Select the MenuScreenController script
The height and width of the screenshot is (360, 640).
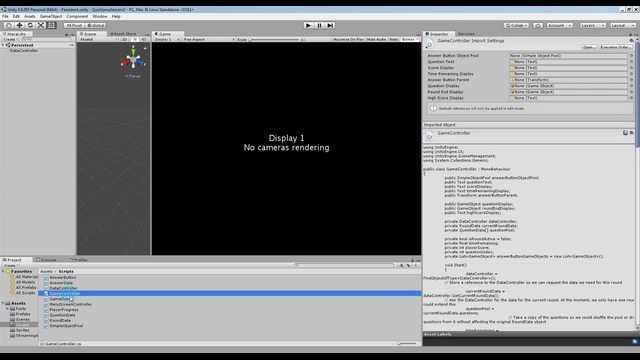coord(71,304)
